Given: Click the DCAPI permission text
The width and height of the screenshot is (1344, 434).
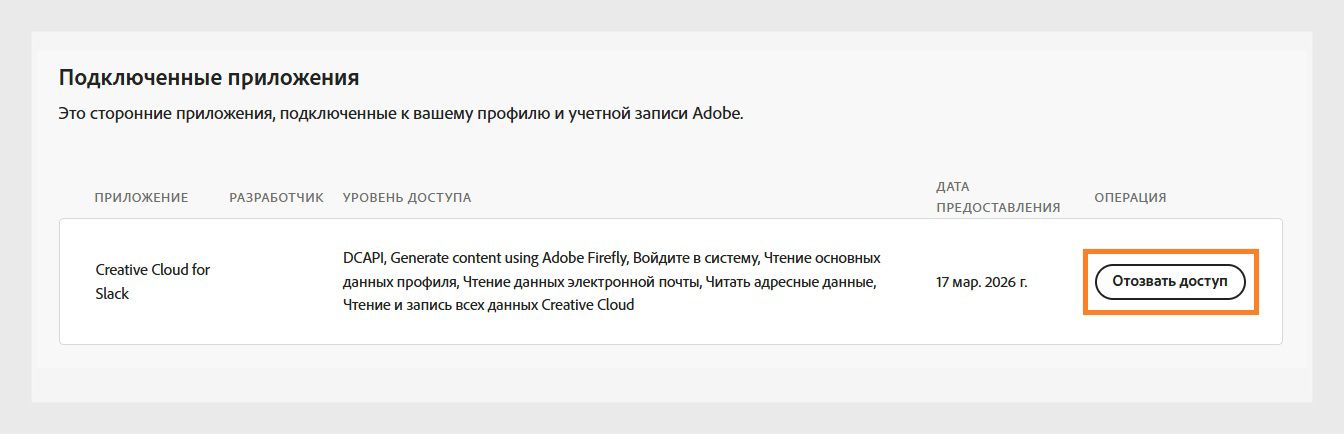Looking at the screenshot, I should (363, 258).
